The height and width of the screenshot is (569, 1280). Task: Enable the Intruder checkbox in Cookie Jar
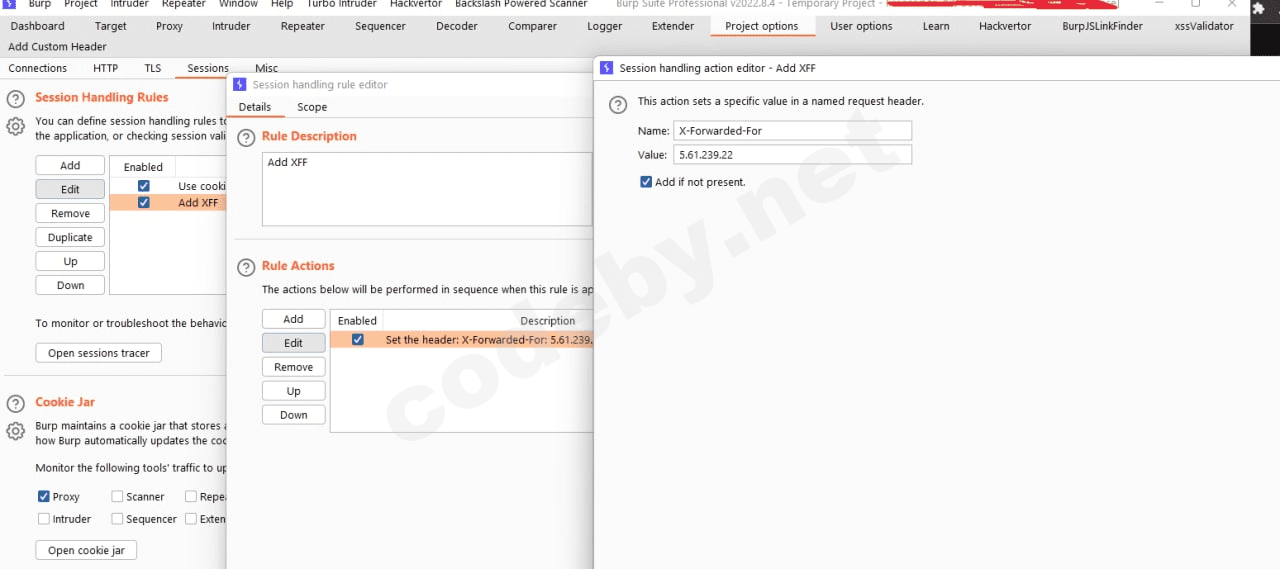coord(44,519)
